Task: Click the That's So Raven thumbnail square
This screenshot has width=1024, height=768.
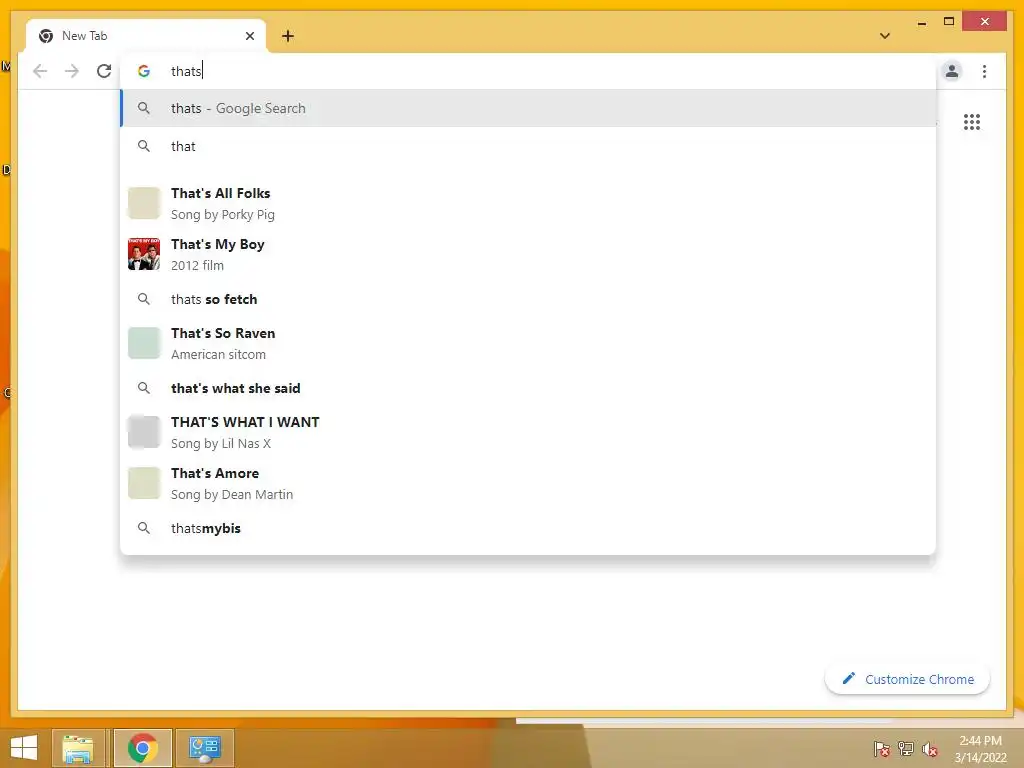Action: (144, 343)
